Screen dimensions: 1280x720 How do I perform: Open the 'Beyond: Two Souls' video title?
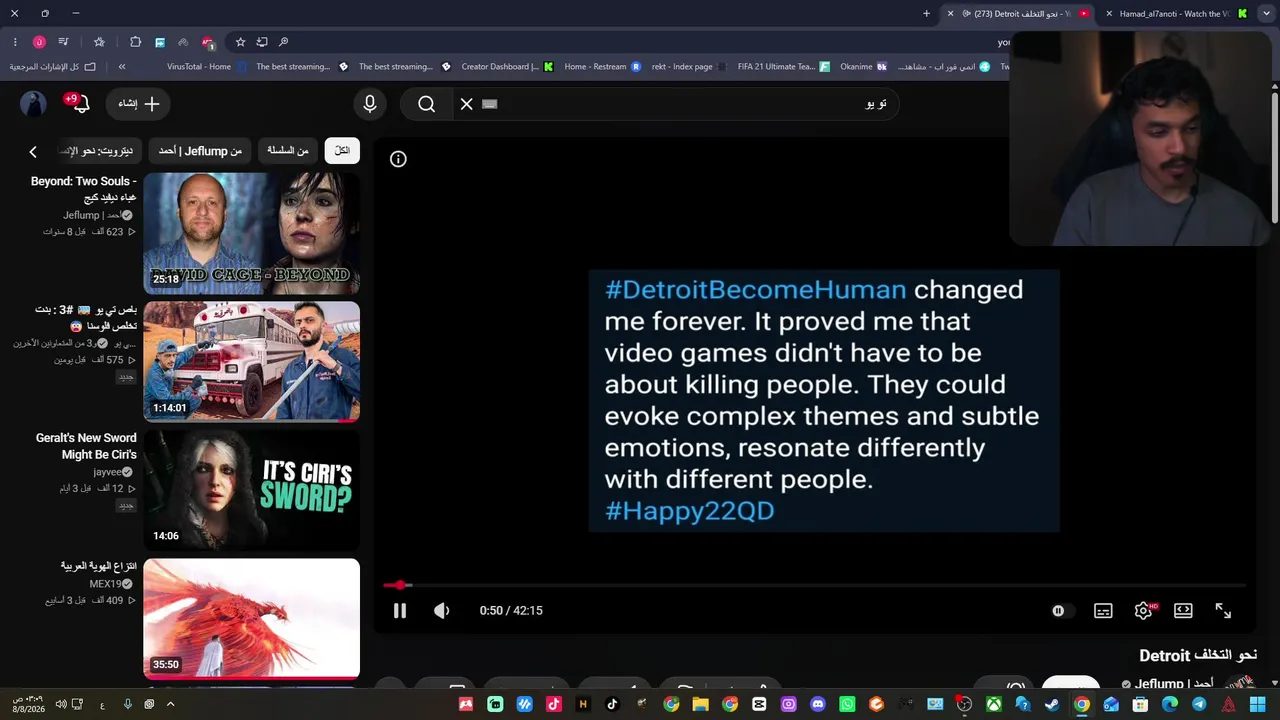(84, 189)
